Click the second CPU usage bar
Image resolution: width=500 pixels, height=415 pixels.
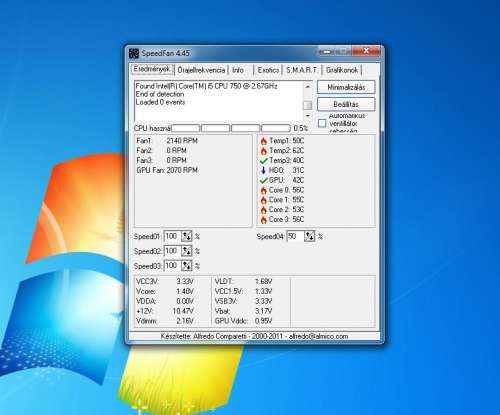pos(216,128)
